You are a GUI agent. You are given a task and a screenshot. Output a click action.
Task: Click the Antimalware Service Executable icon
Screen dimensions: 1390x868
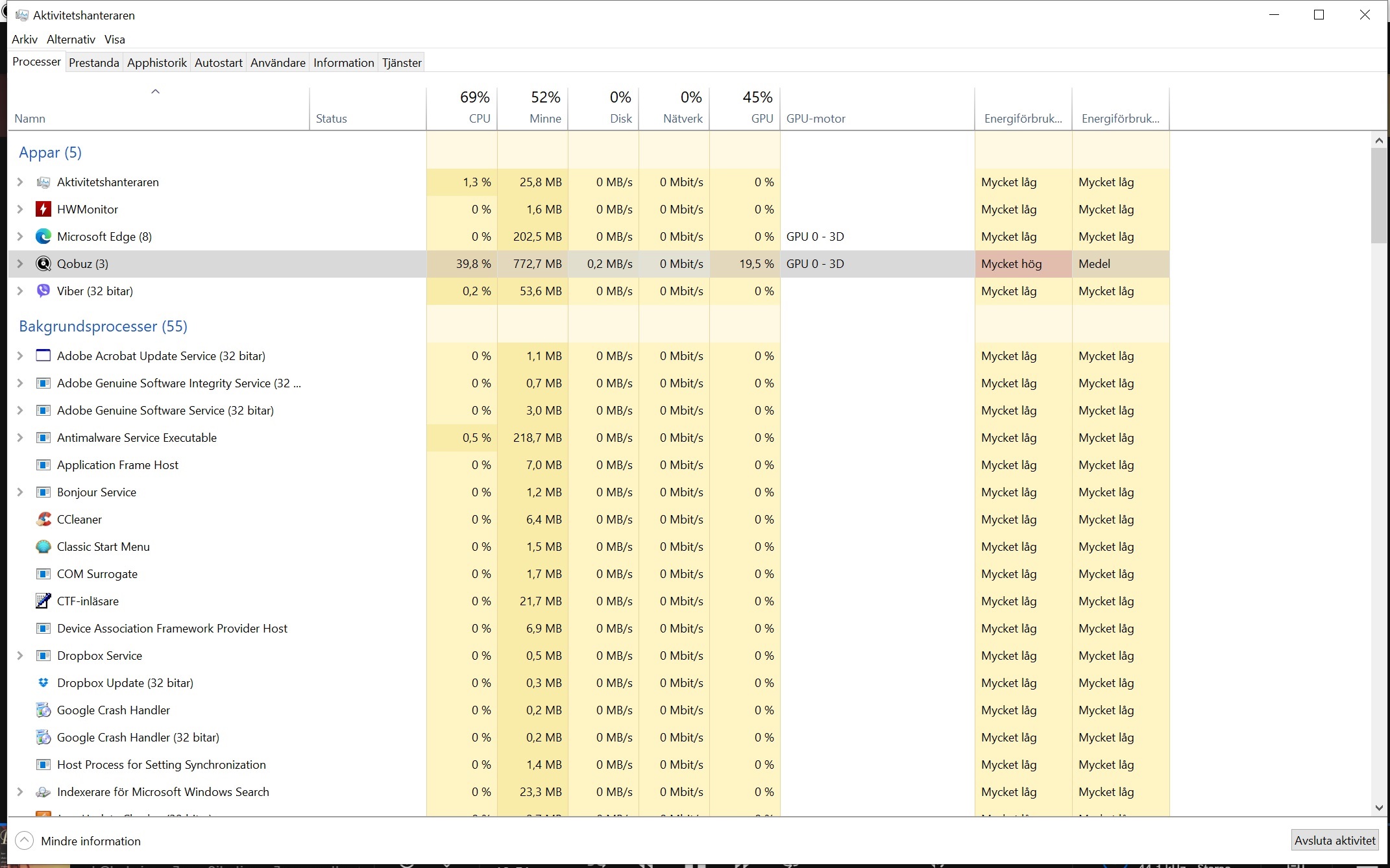pyautogui.click(x=43, y=438)
